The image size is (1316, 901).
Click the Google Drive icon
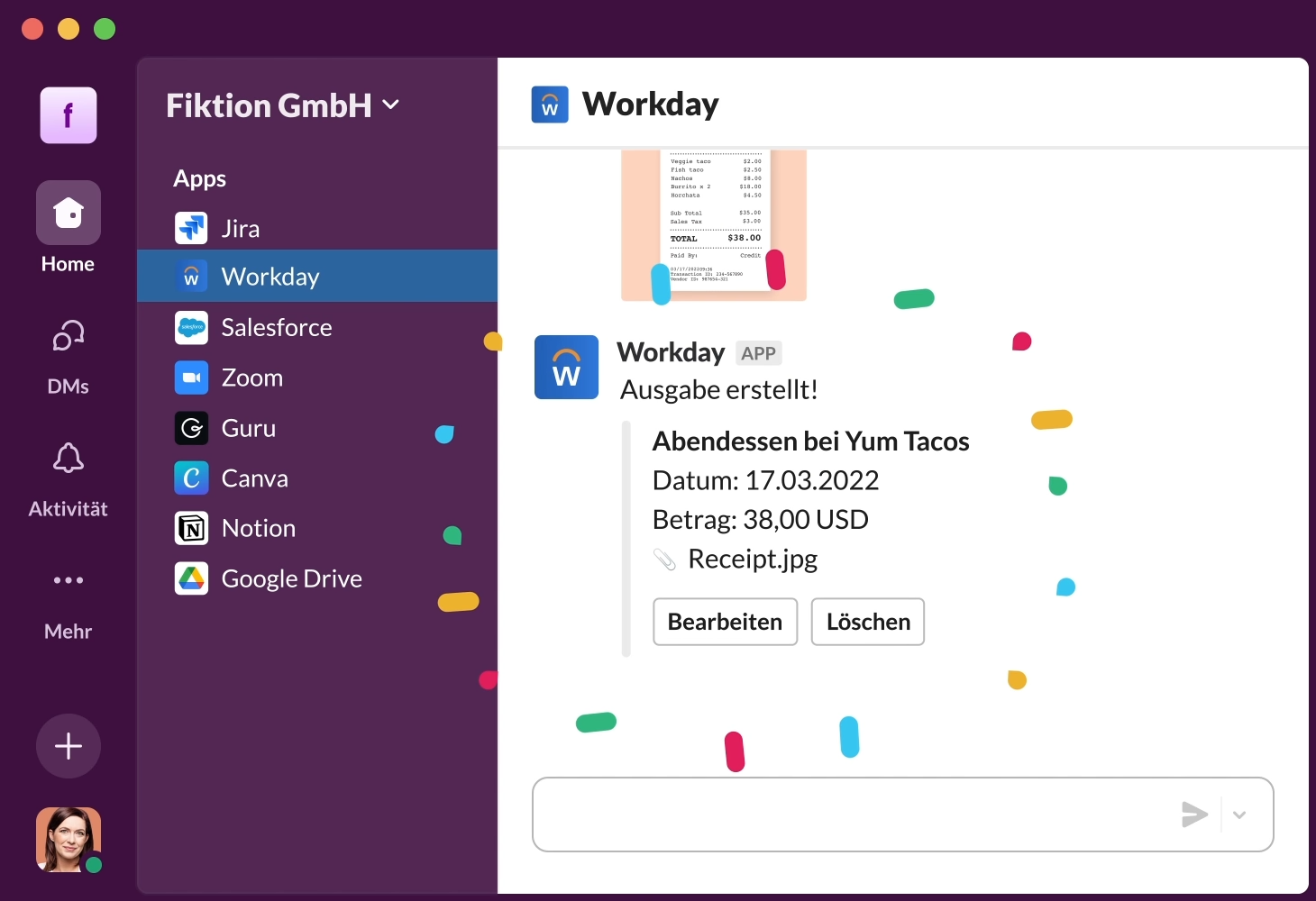pos(191,578)
